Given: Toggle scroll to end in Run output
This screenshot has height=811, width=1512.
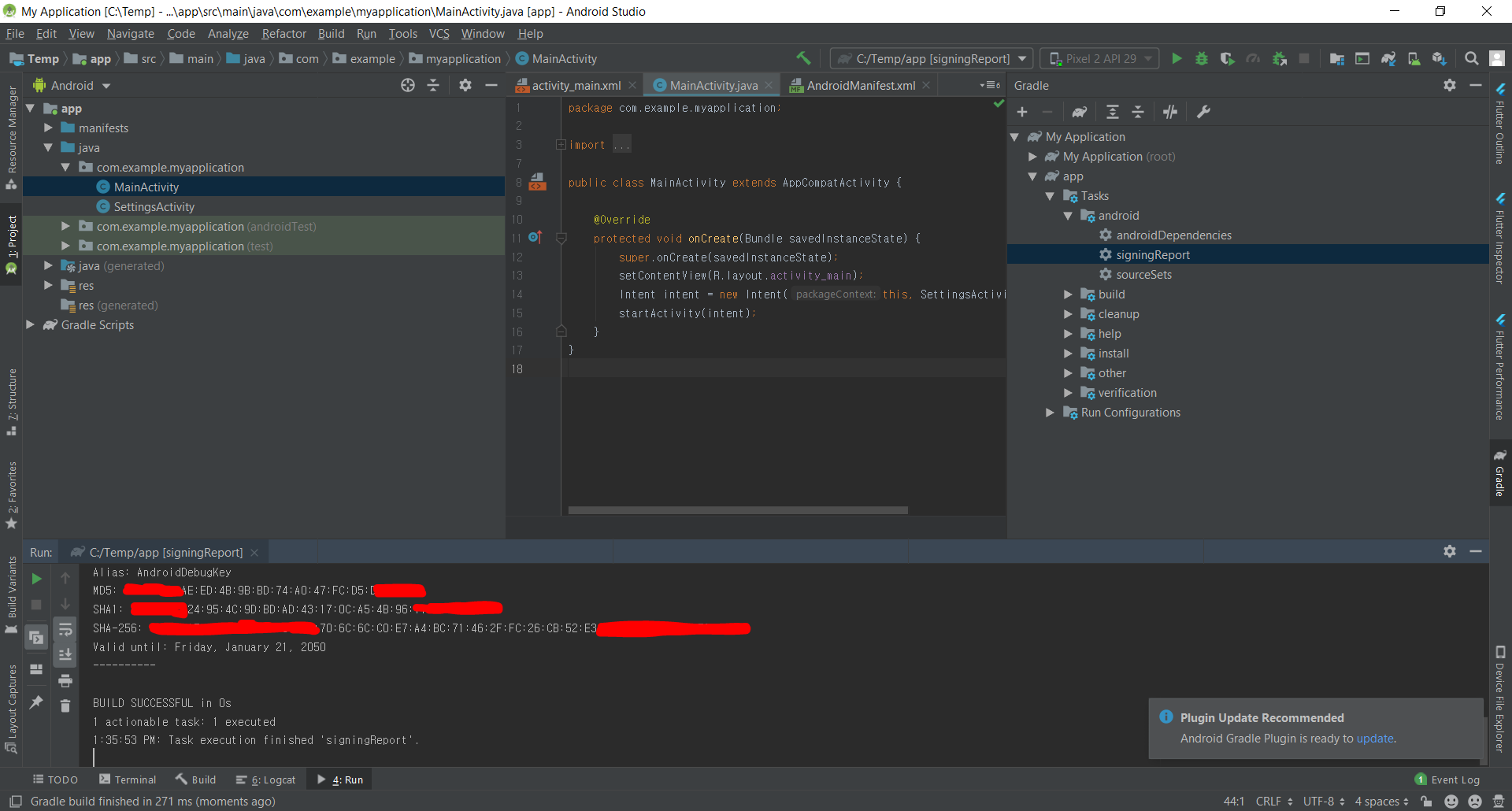Looking at the screenshot, I should tap(65, 654).
